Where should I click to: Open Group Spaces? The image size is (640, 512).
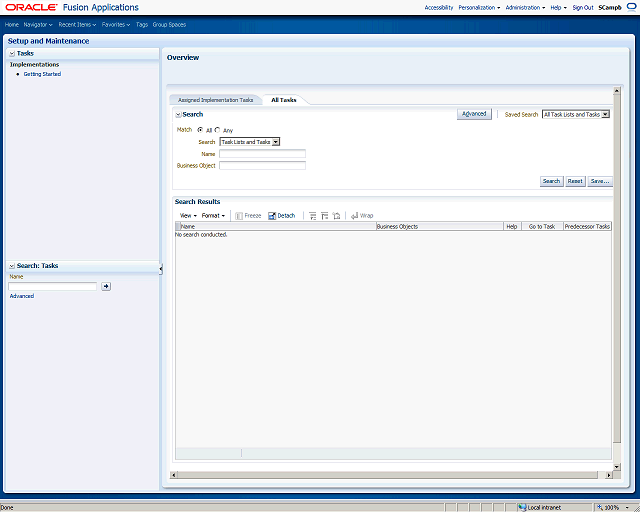click(x=169, y=24)
